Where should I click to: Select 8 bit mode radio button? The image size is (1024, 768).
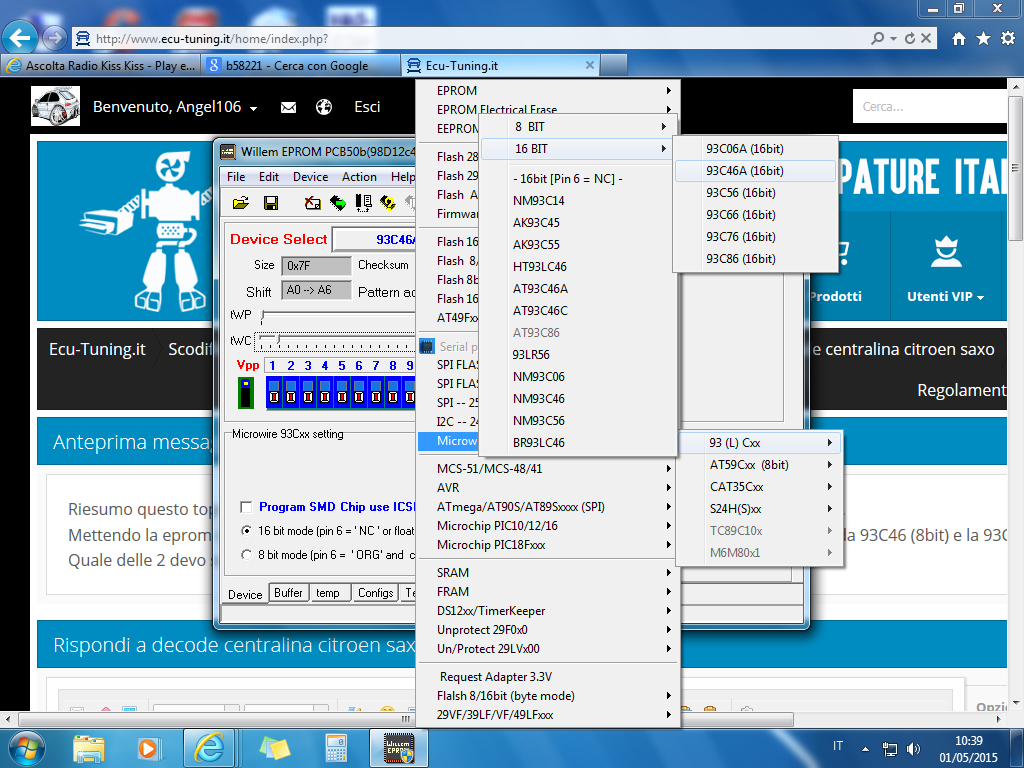pos(246,554)
